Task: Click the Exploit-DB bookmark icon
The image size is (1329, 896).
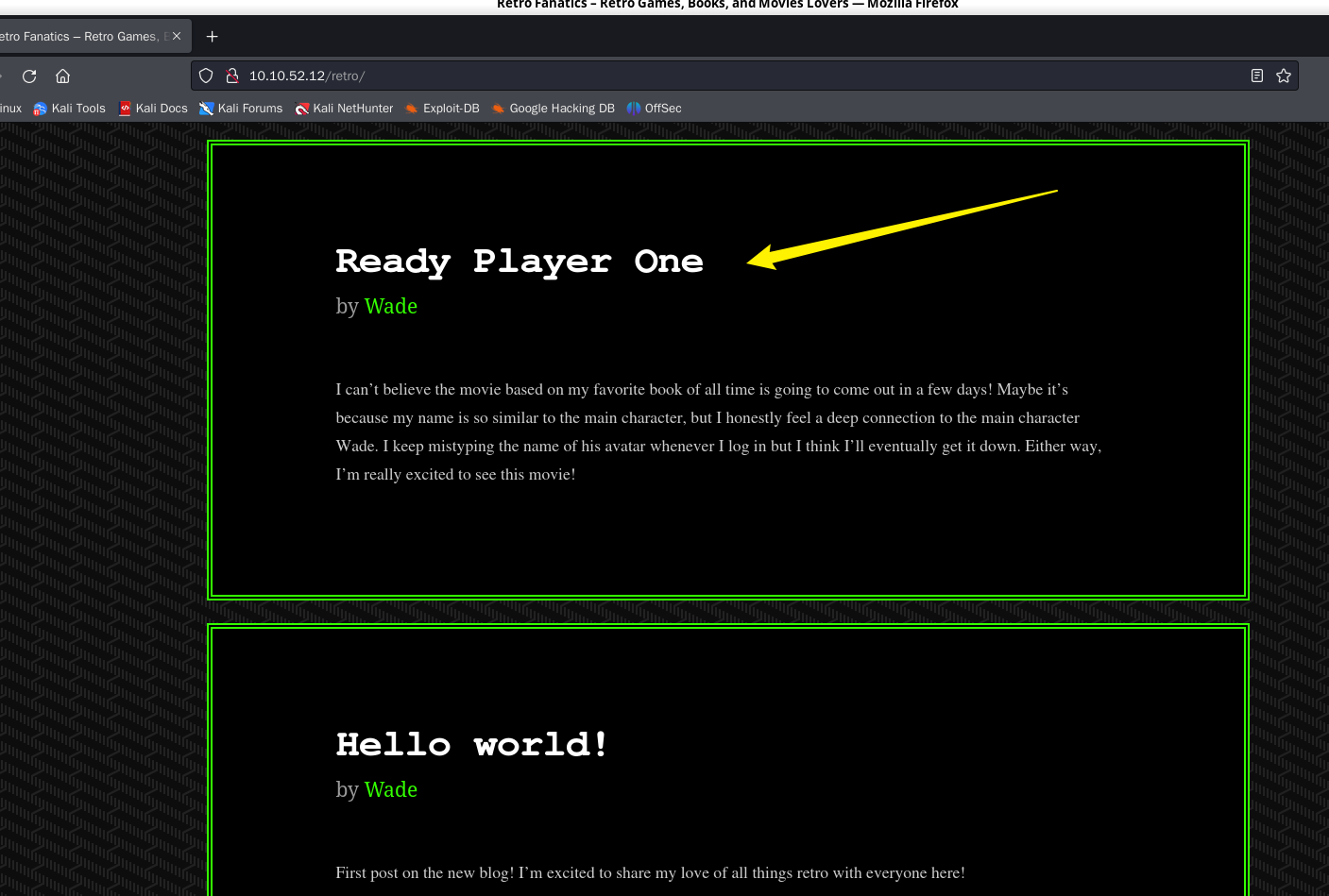Action: 412,109
